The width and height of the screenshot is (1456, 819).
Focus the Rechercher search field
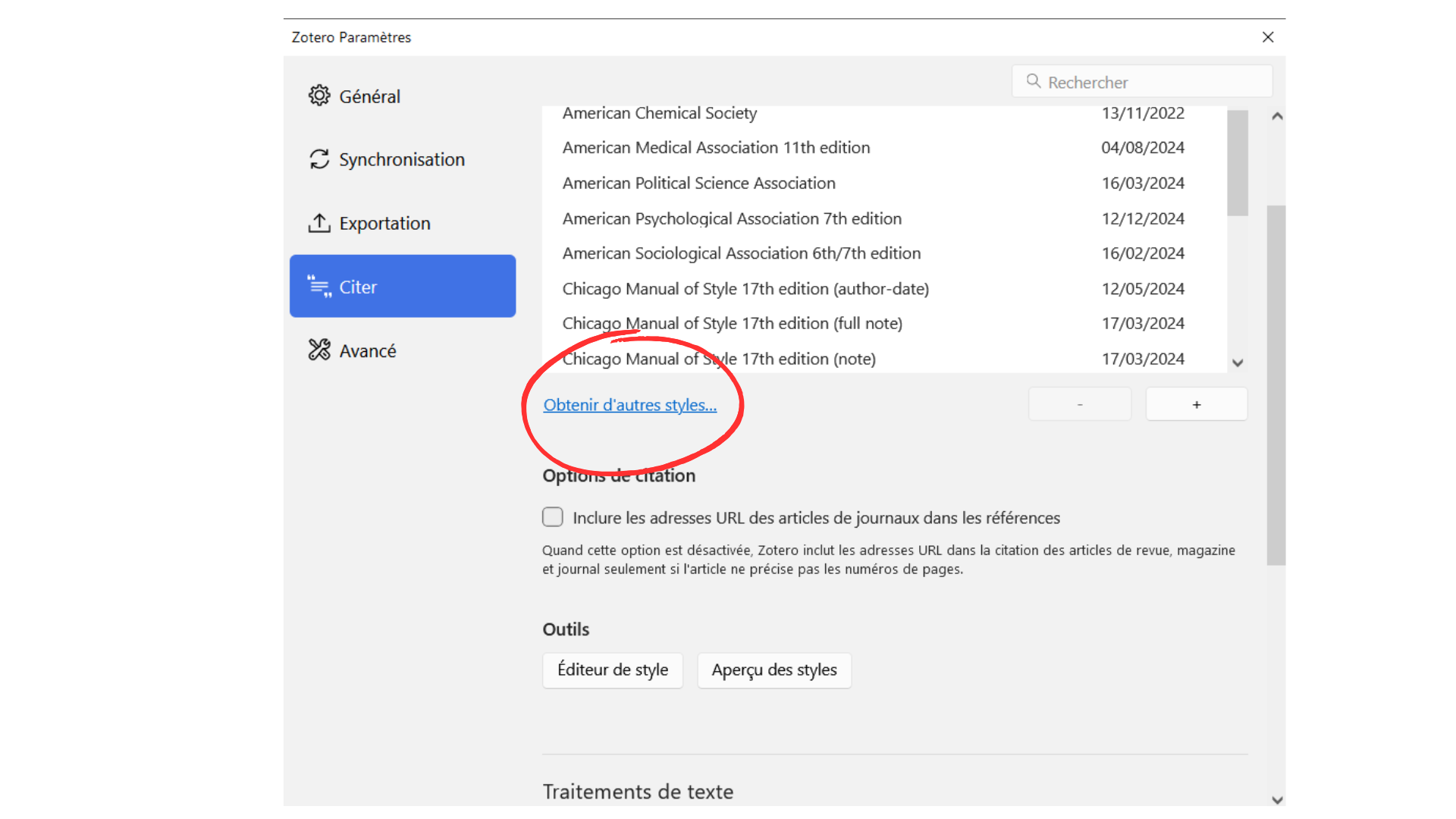[1142, 81]
